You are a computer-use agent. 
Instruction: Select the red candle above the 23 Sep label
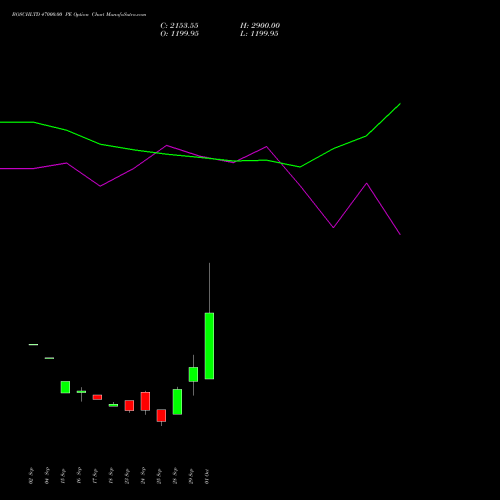[x=129, y=405]
